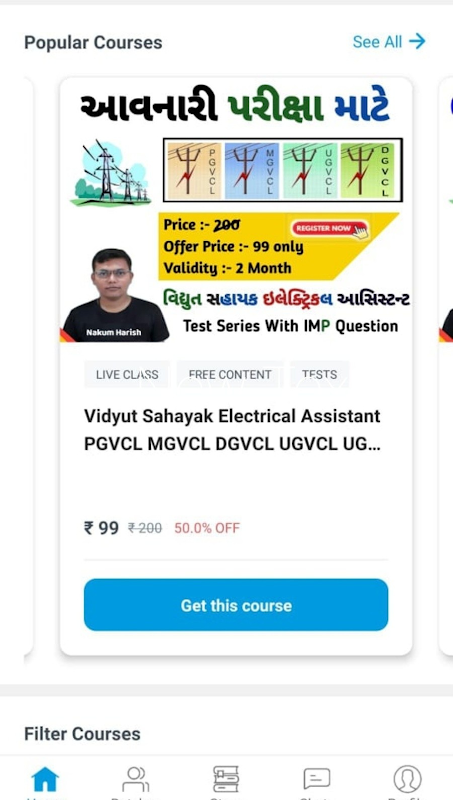Open the Store books icon
The image size is (453, 800).
pos(226,779)
